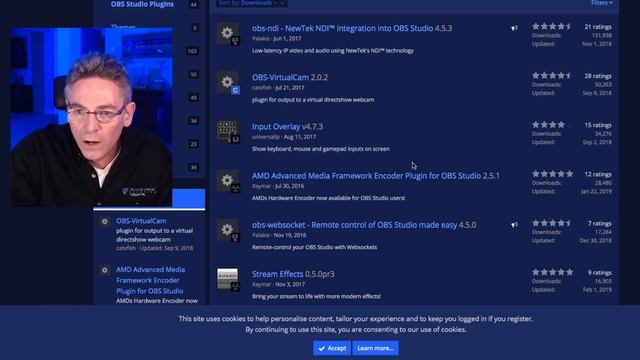Viewport: 640px width, 360px height.
Task: Click author avatar badge on Stream Effects thumbnail
Action: coord(236,287)
